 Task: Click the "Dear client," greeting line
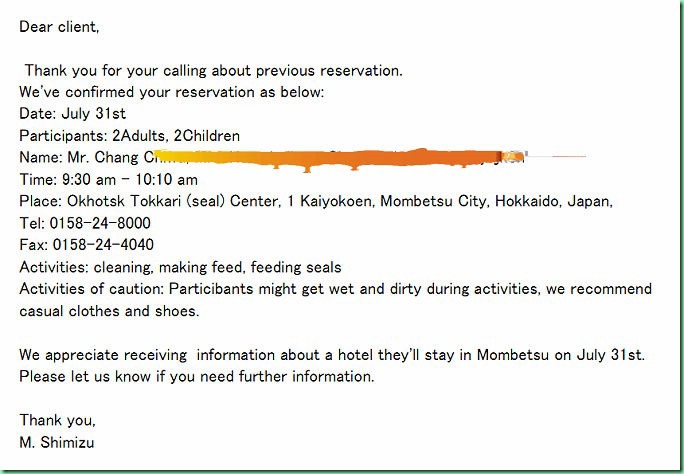(59, 27)
